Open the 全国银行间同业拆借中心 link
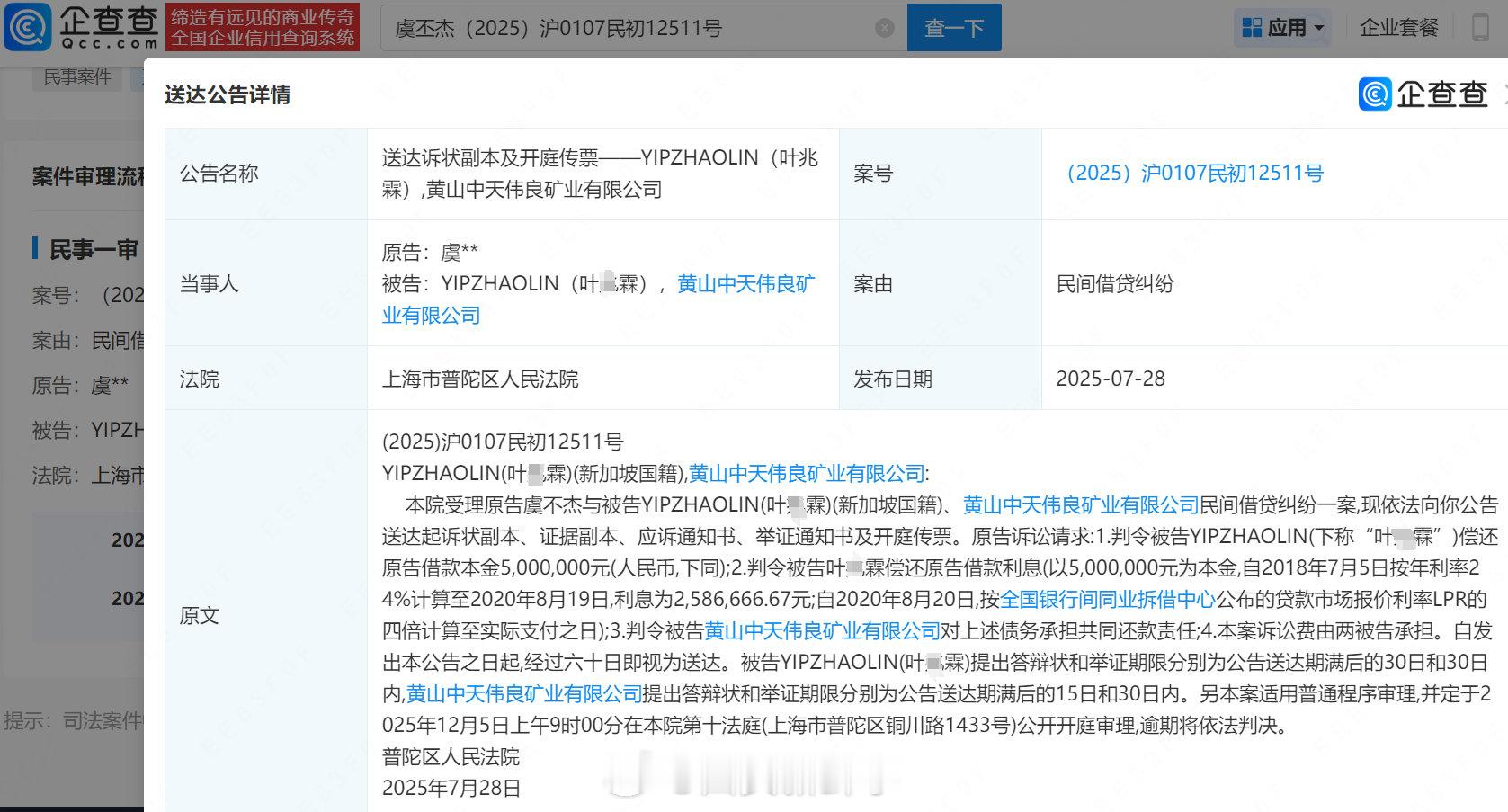 [x=1108, y=599]
